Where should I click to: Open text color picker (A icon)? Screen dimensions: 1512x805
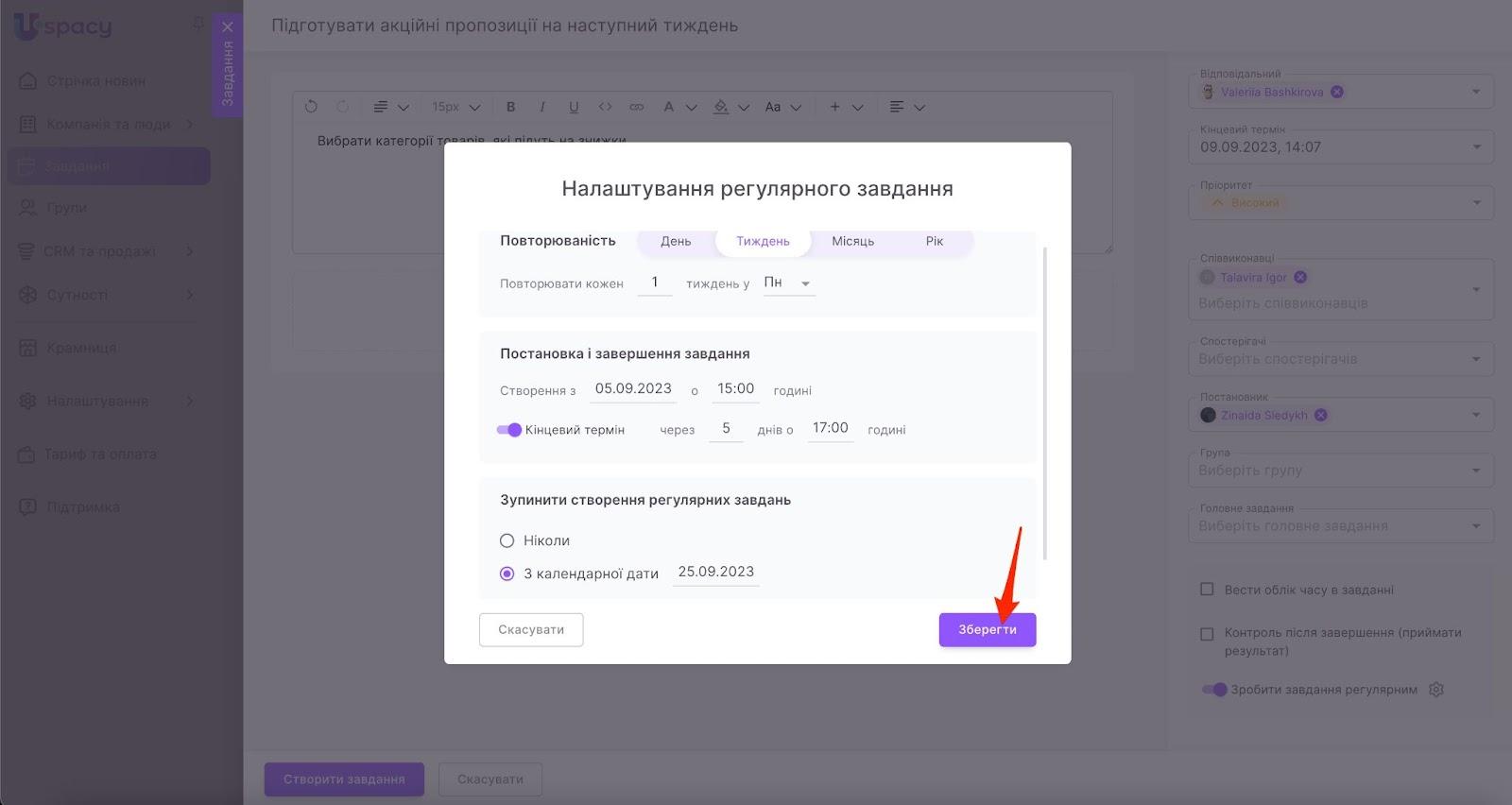coord(679,107)
